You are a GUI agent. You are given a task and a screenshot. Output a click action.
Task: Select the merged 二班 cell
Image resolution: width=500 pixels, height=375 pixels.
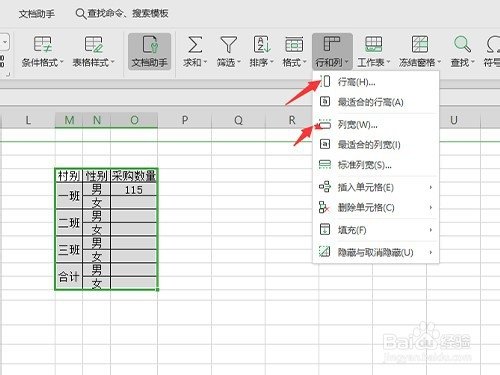69,223
